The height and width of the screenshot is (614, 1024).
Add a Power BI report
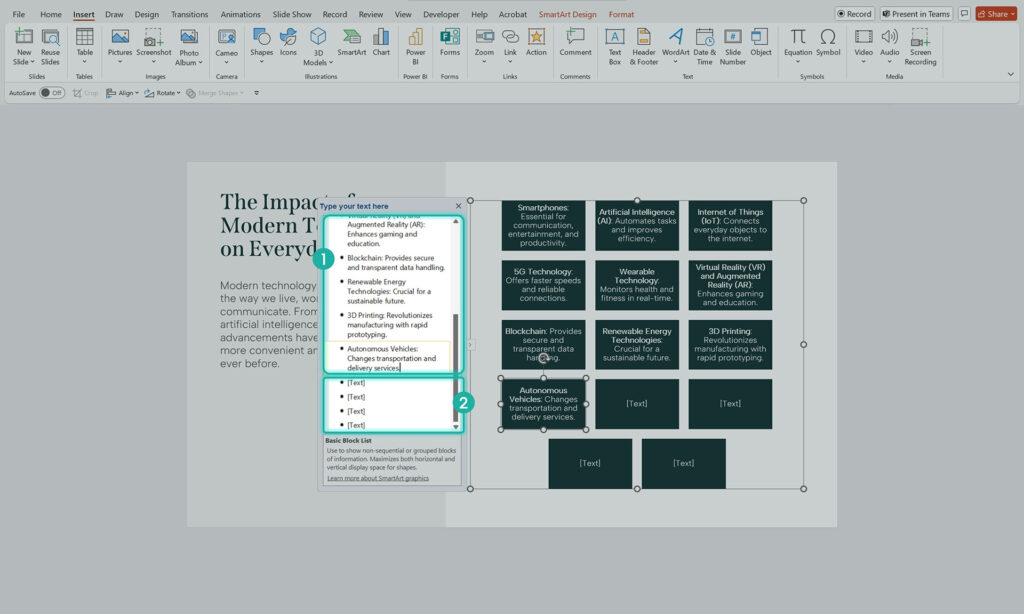click(415, 47)
